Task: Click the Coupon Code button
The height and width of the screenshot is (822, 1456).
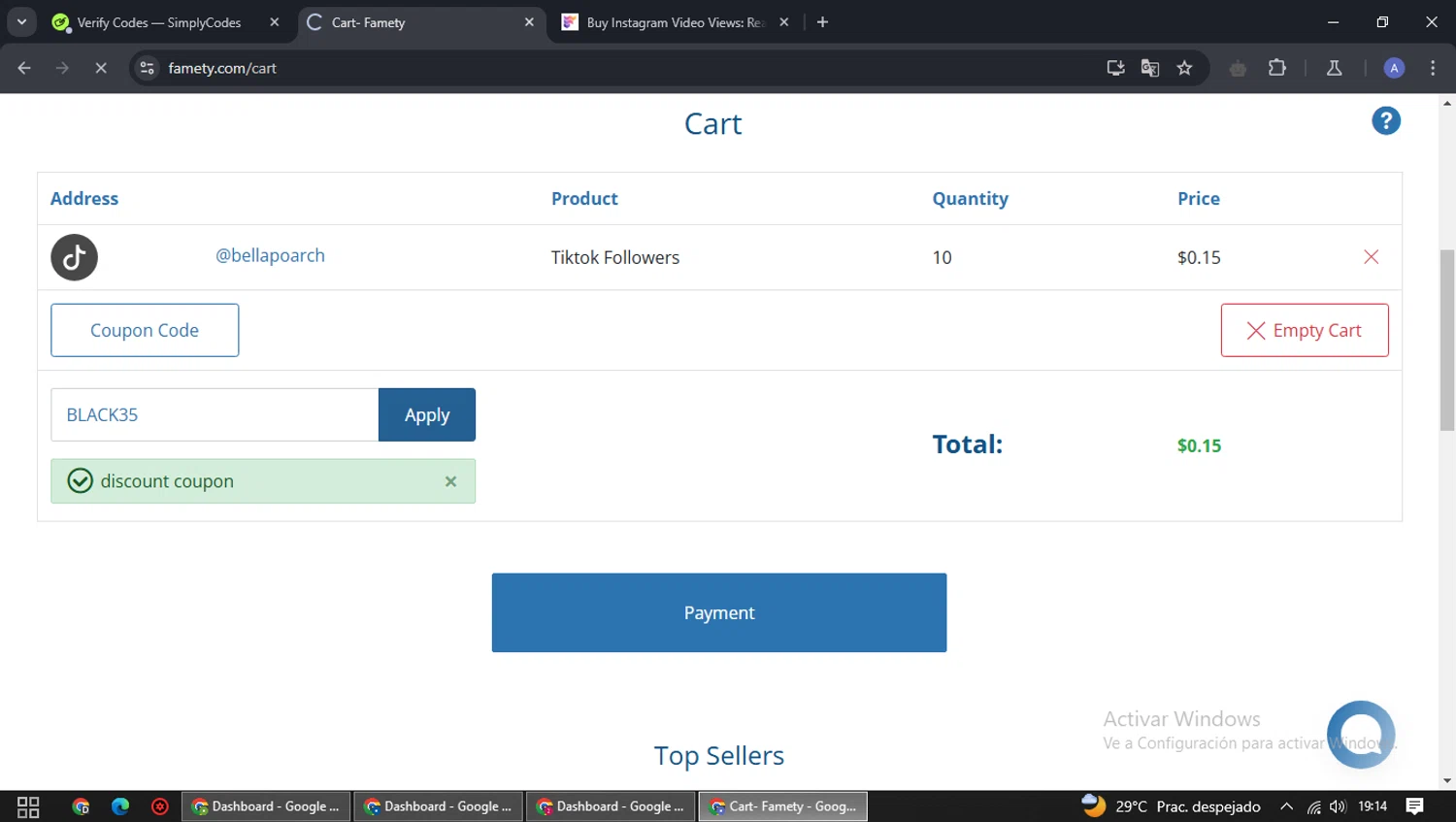Action: [145, 330]
